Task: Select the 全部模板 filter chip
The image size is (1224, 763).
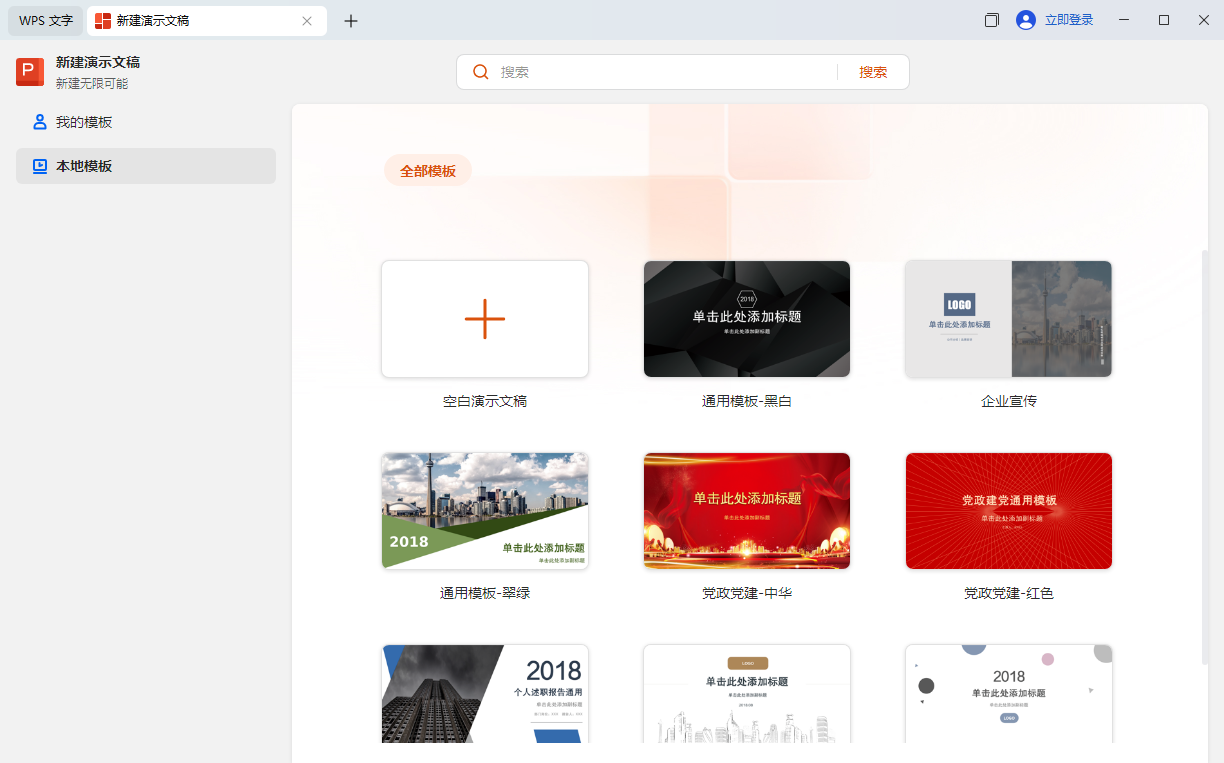Action: click(427, 170)
